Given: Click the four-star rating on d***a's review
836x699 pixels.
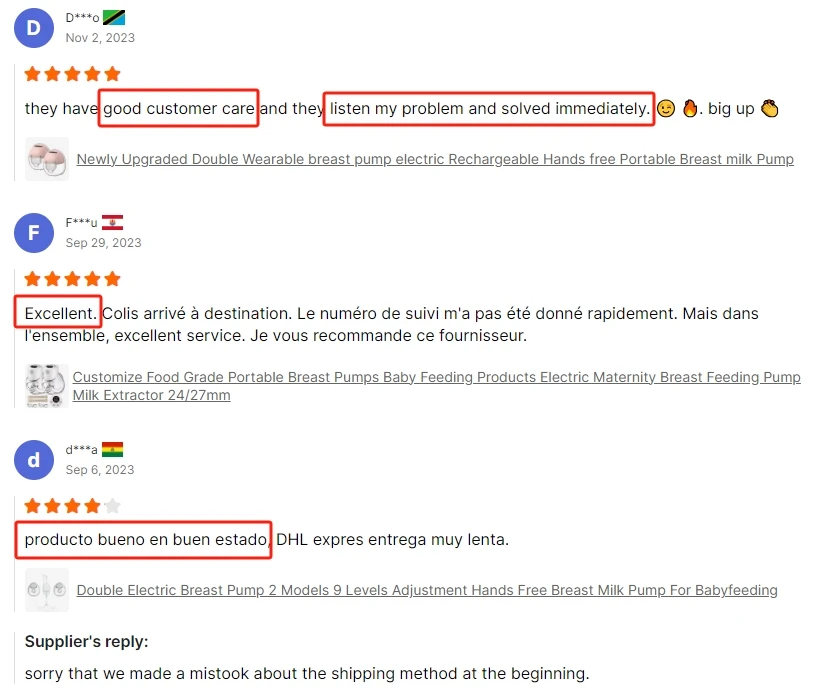Looking at the screenshot, I should (73, 505).
